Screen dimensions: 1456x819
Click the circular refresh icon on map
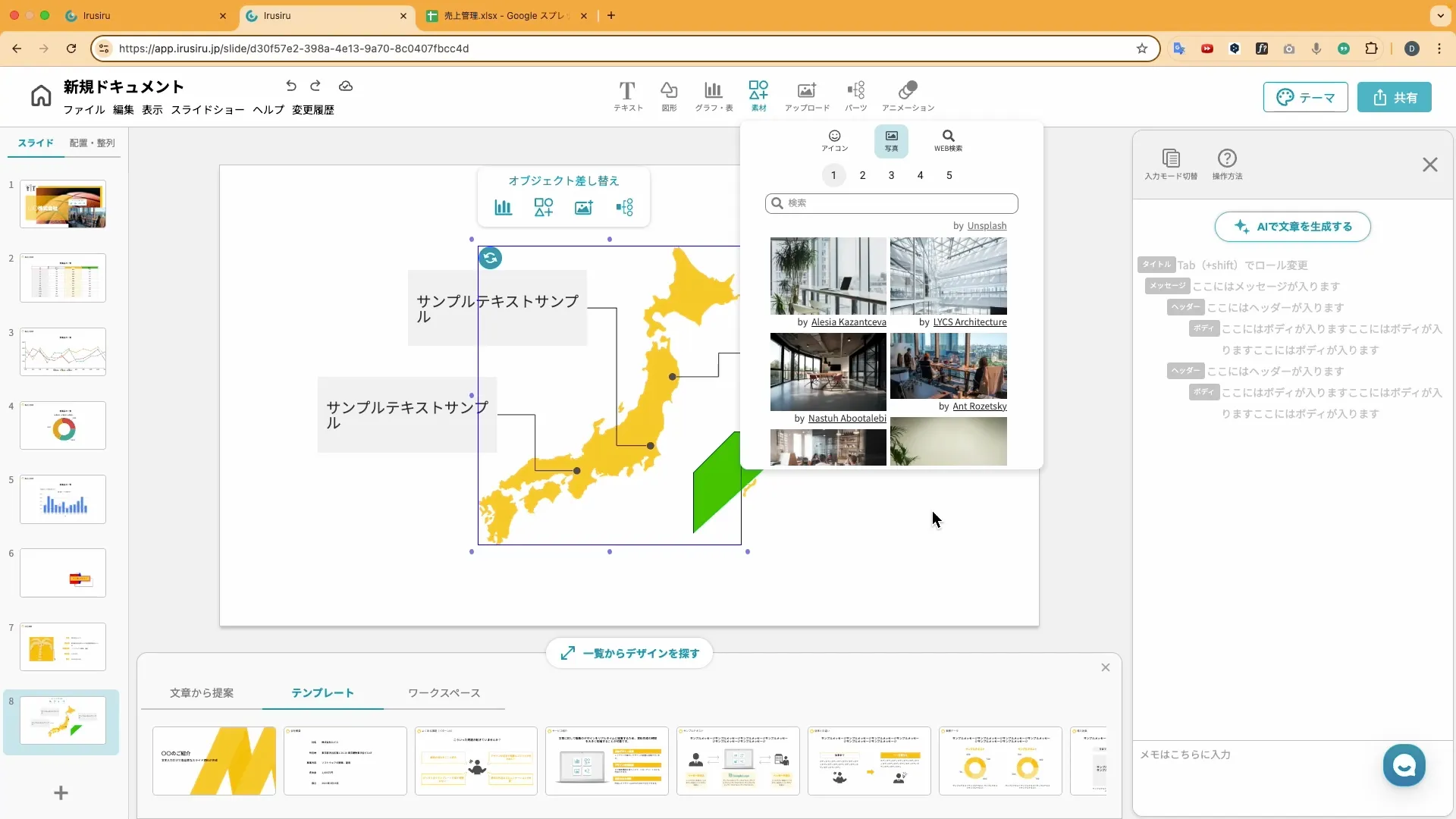point(491,259)
